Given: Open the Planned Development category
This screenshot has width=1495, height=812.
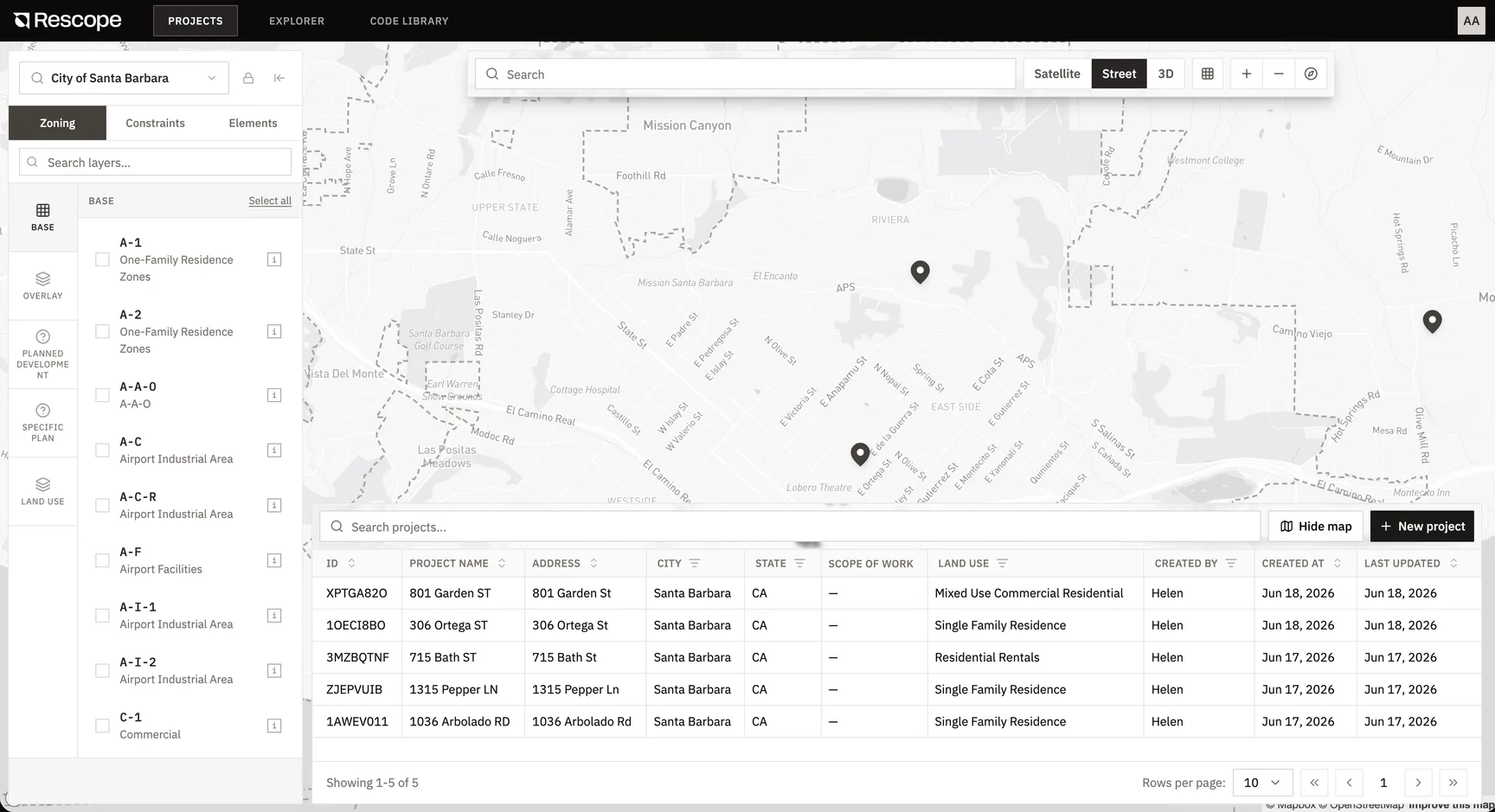Looking at the screenshot, I should pos(42,355).
